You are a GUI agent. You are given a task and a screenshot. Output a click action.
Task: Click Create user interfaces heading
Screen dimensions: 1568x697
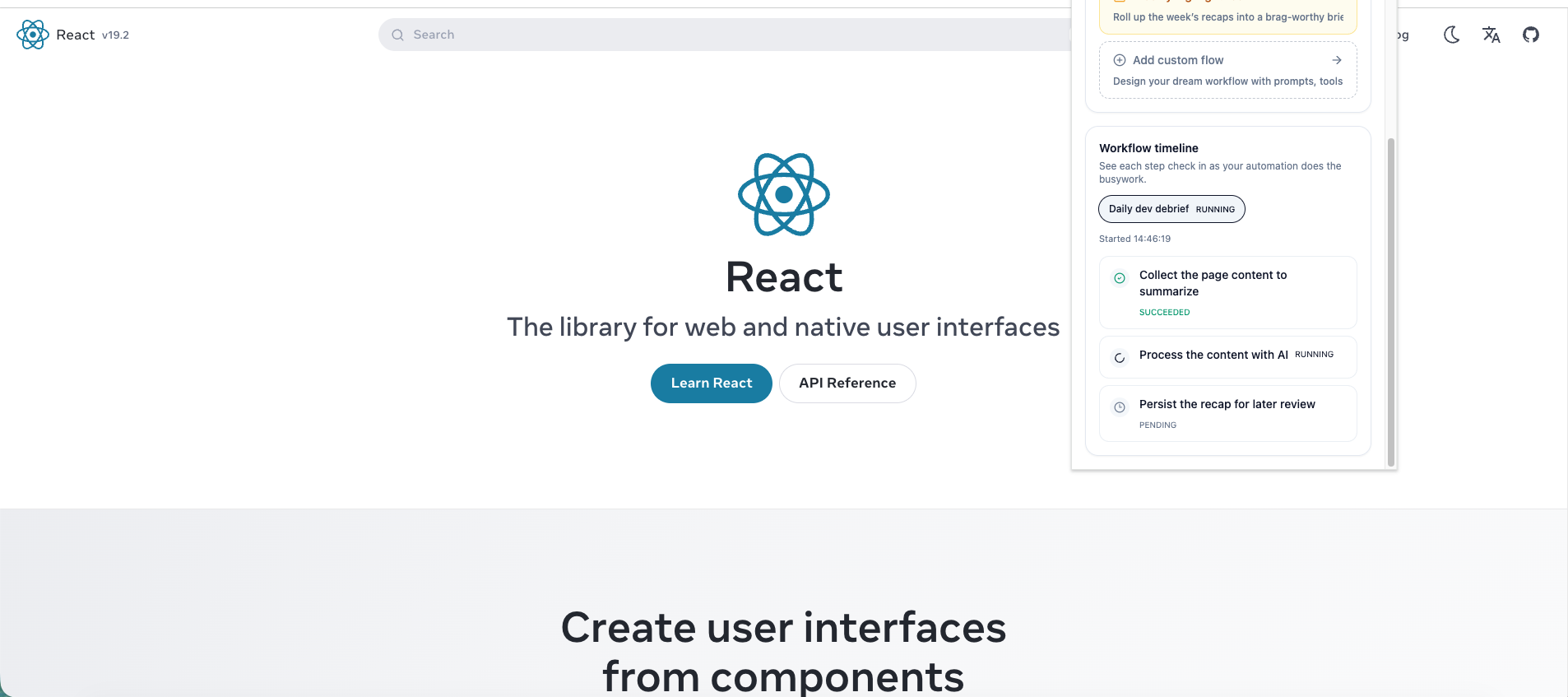click(783, 652)
